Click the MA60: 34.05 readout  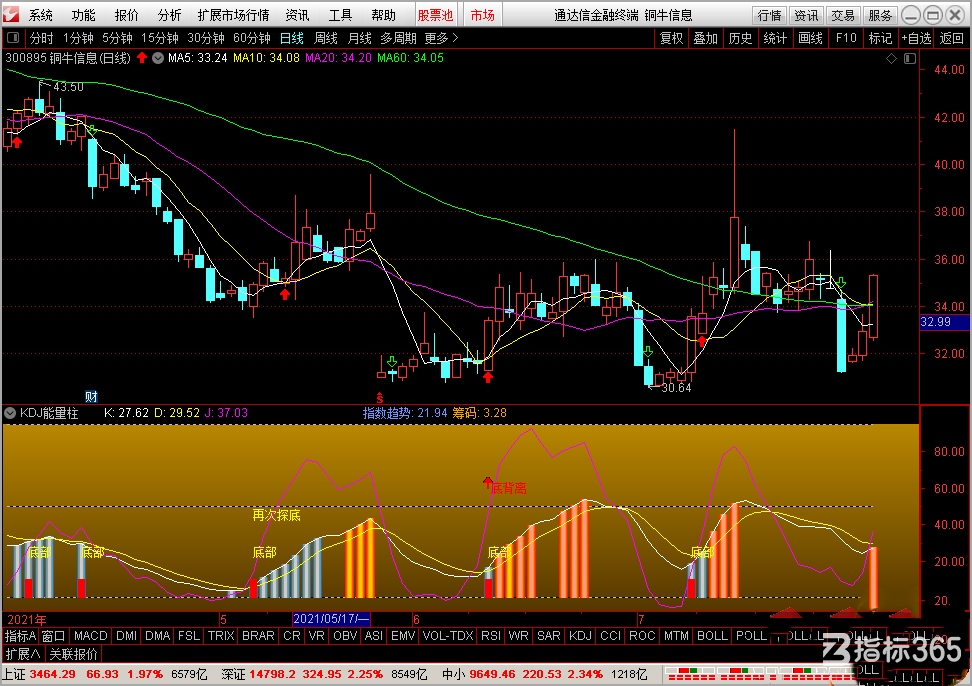pos(410,58)
